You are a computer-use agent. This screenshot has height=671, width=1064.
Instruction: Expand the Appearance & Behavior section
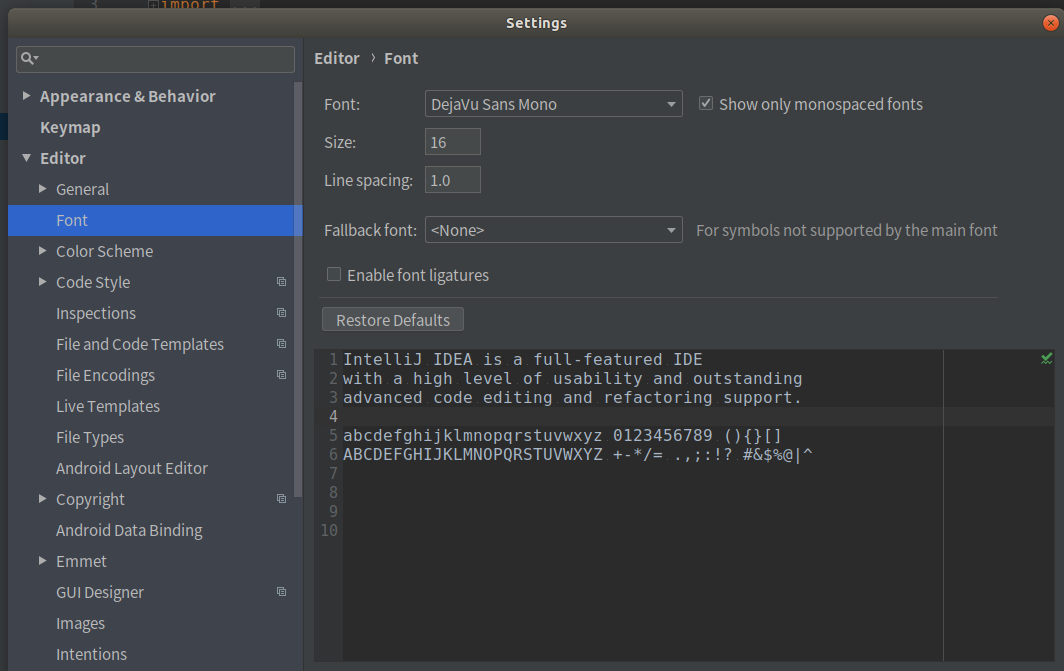[26, 96]
